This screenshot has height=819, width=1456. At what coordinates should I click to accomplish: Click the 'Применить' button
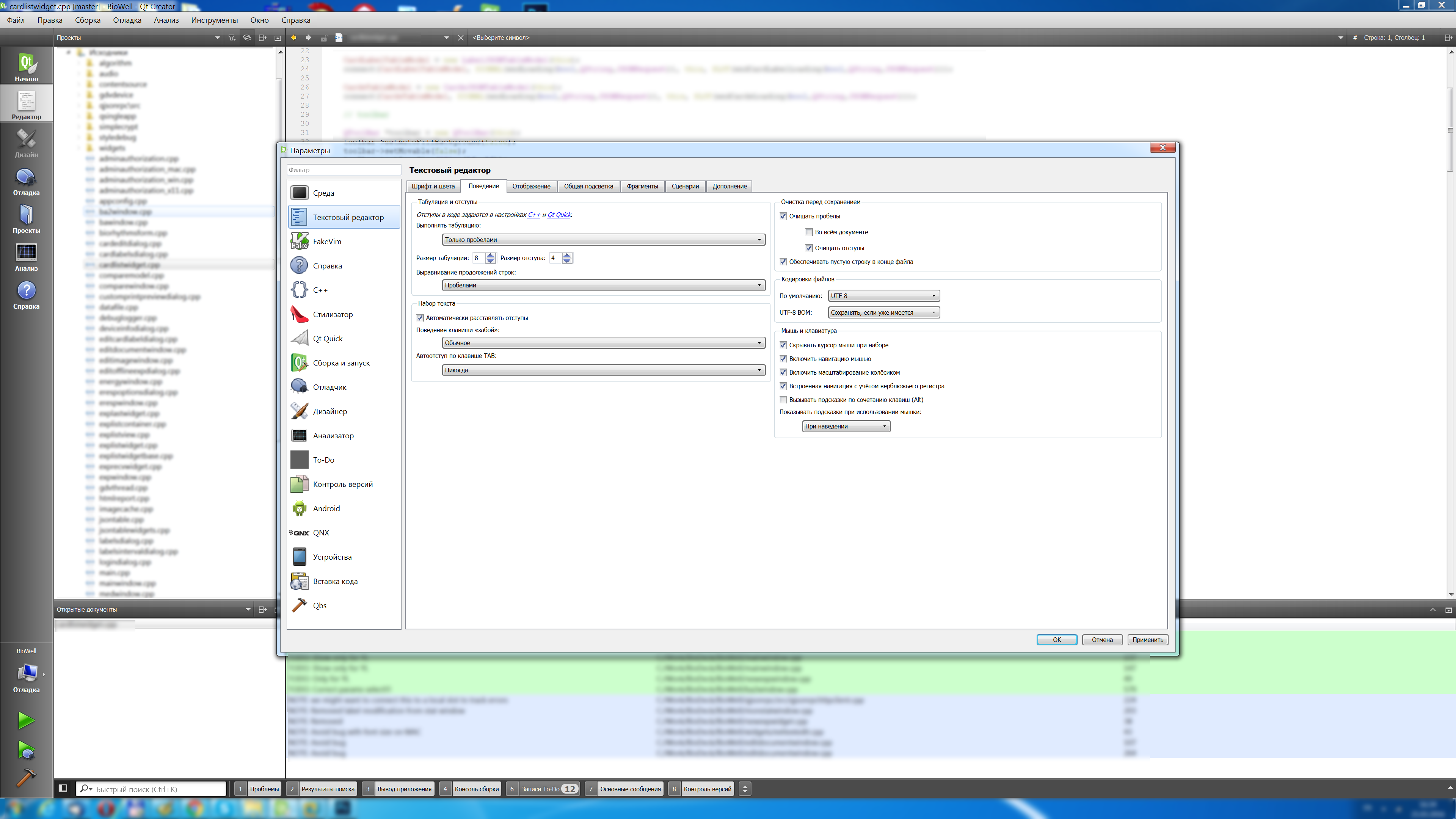click(x=1147, y=639)
